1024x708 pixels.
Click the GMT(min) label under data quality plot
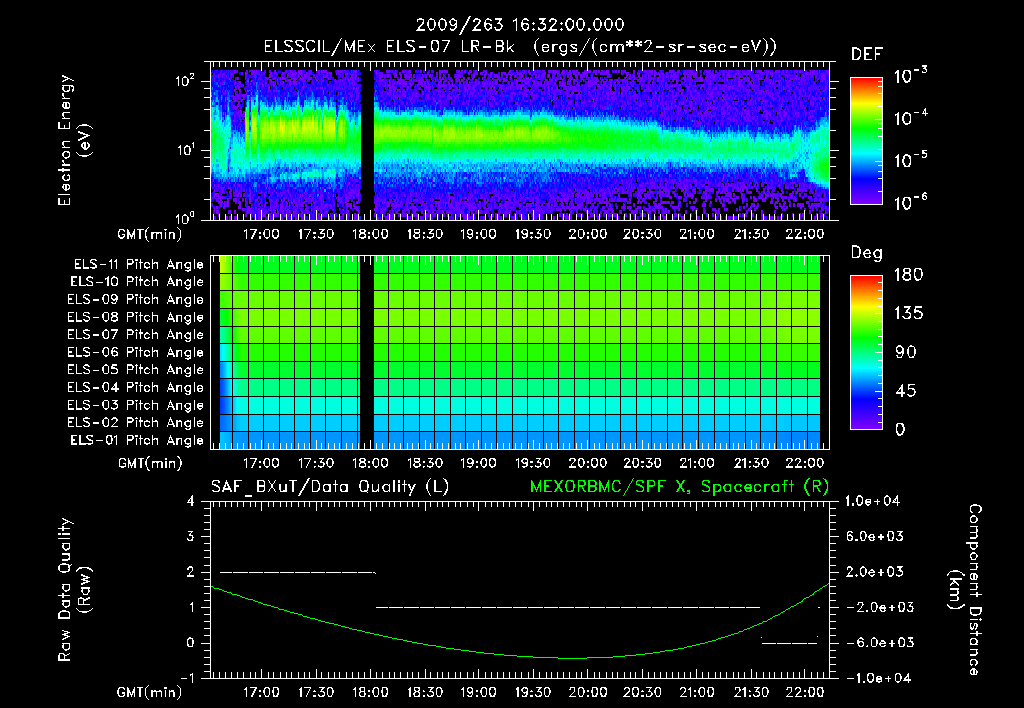150,692
